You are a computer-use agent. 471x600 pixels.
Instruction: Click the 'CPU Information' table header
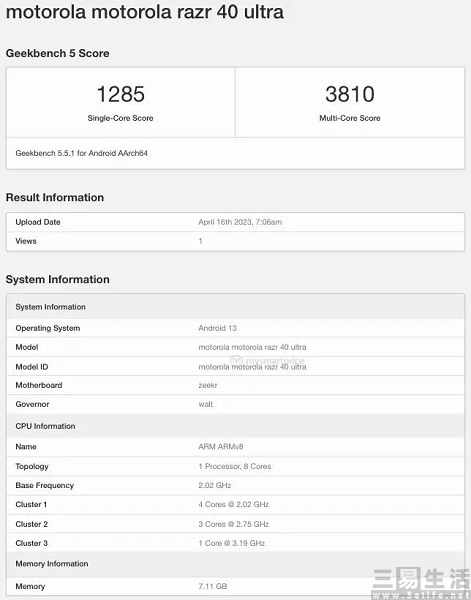pos(235,426)
